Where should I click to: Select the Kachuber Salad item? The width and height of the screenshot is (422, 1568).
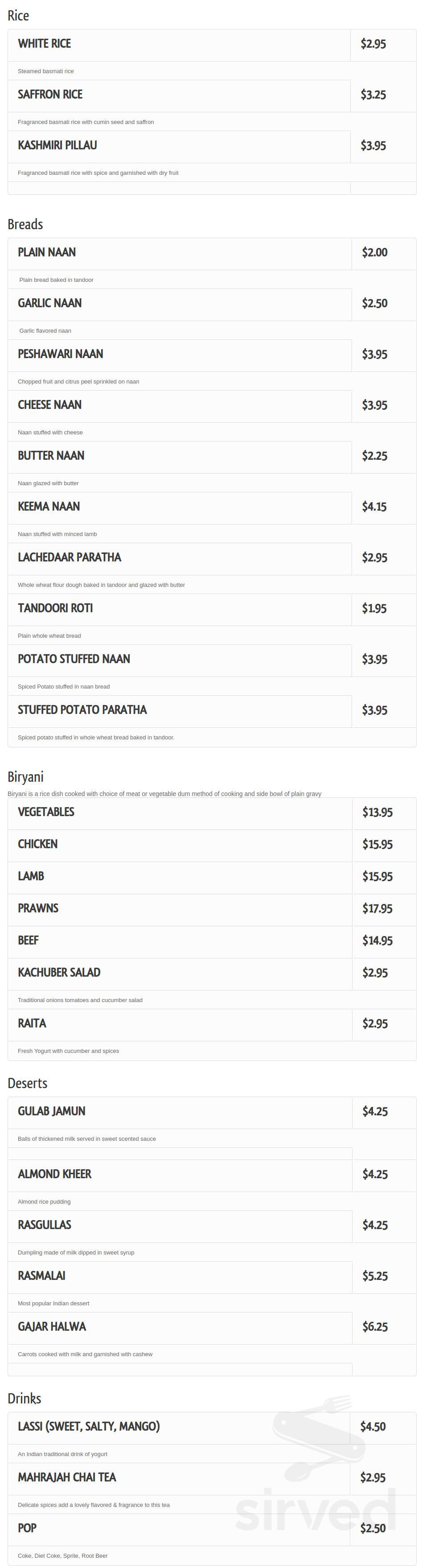59,972
